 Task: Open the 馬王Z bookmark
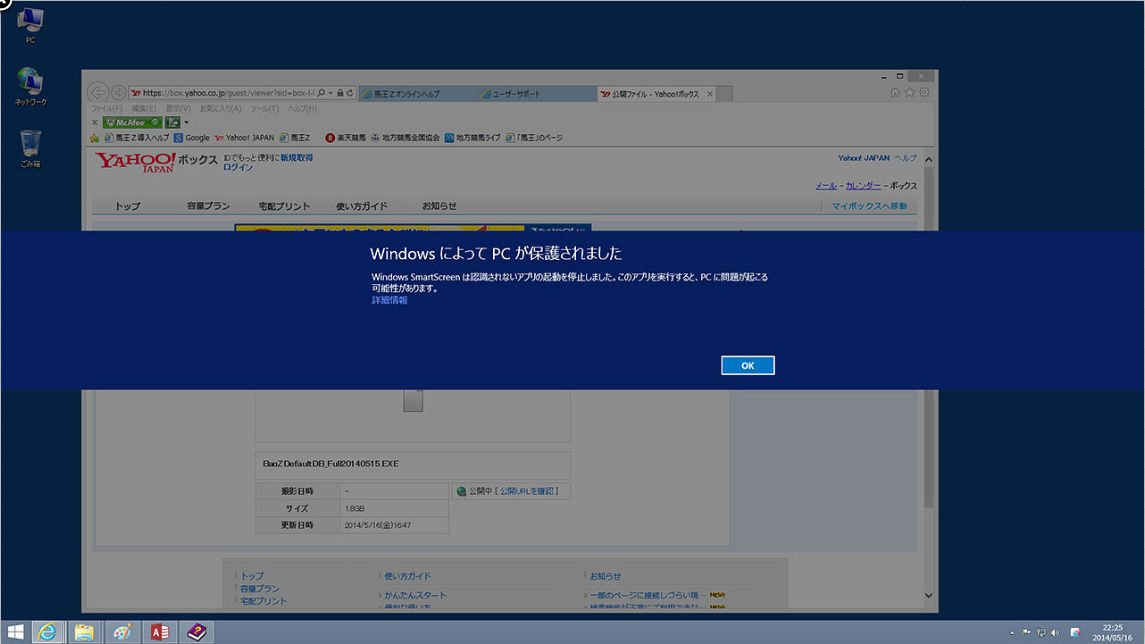pos(295,137)
